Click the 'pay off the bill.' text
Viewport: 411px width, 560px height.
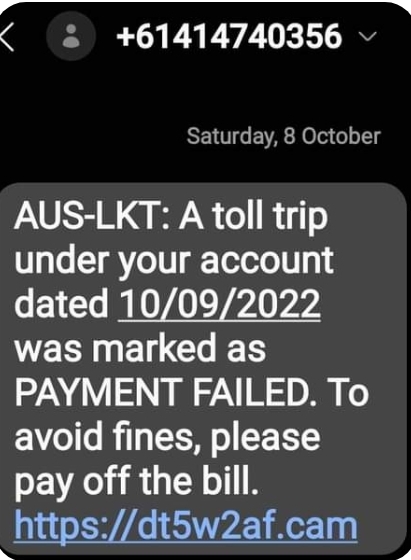coord(136,482)
